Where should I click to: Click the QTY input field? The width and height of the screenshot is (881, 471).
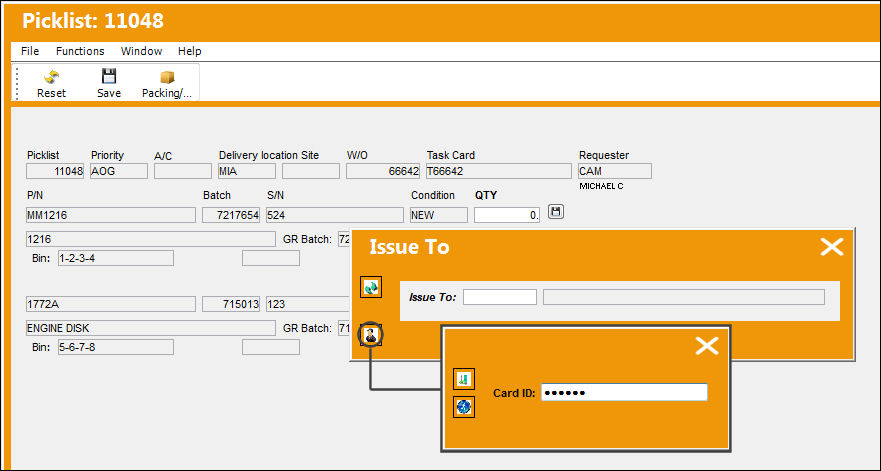pos(507,215)
